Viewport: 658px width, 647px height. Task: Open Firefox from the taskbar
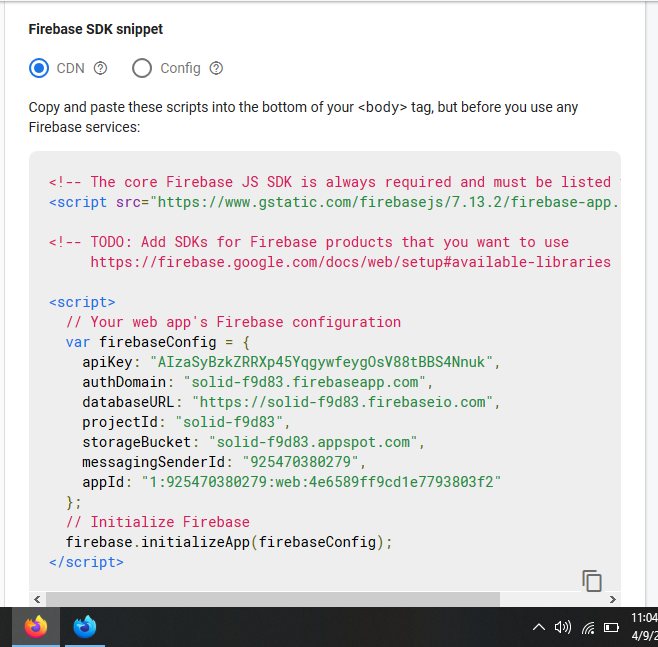[x=36, y=627]
